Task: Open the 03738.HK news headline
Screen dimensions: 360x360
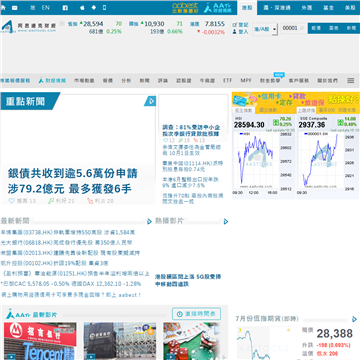Action: (68, 232)
